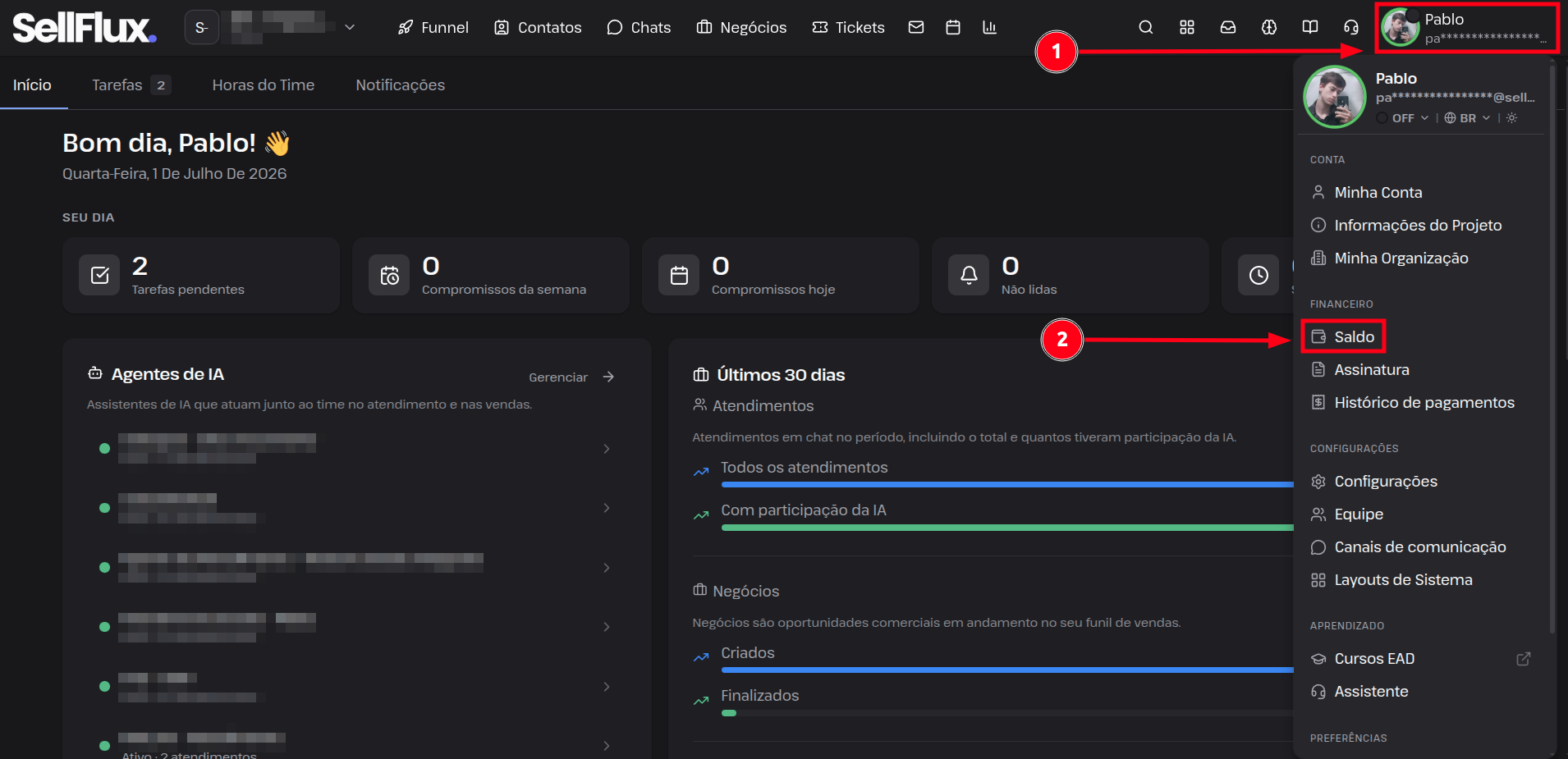Click the SellFlux logo
This screenshot has width=1568, height=759.
pyautogui.click(x=84, y=28)
